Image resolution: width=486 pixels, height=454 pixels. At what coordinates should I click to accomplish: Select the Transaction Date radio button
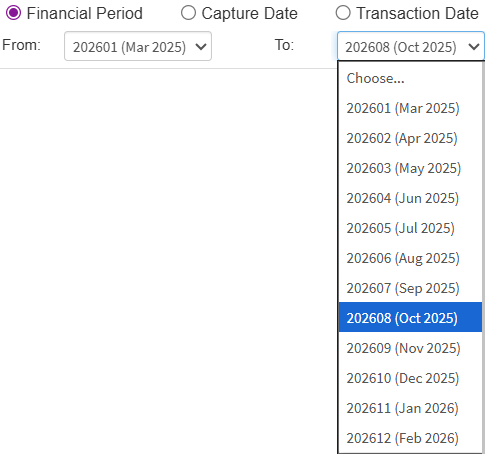[343, 13]
